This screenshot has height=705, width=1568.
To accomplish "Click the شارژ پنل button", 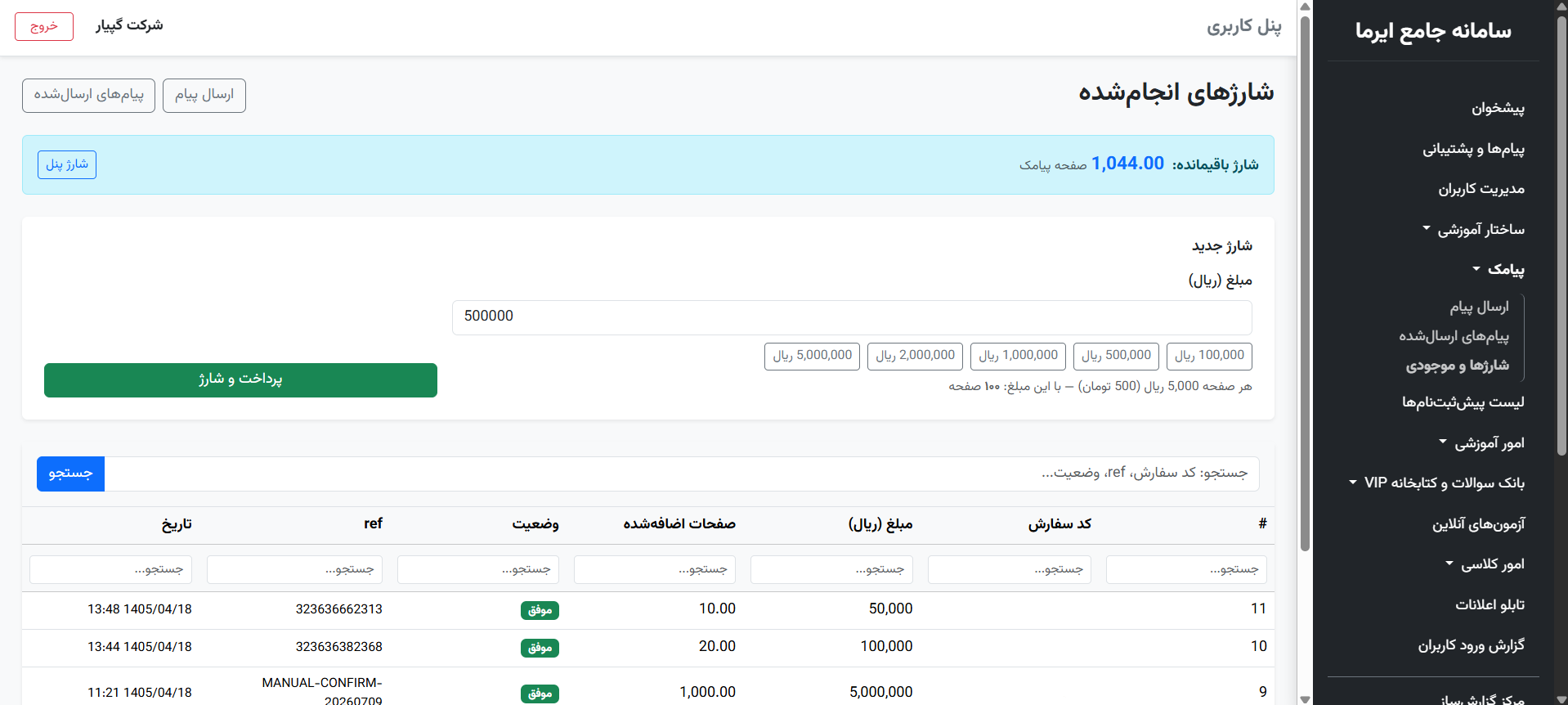I will click(67, 164).
